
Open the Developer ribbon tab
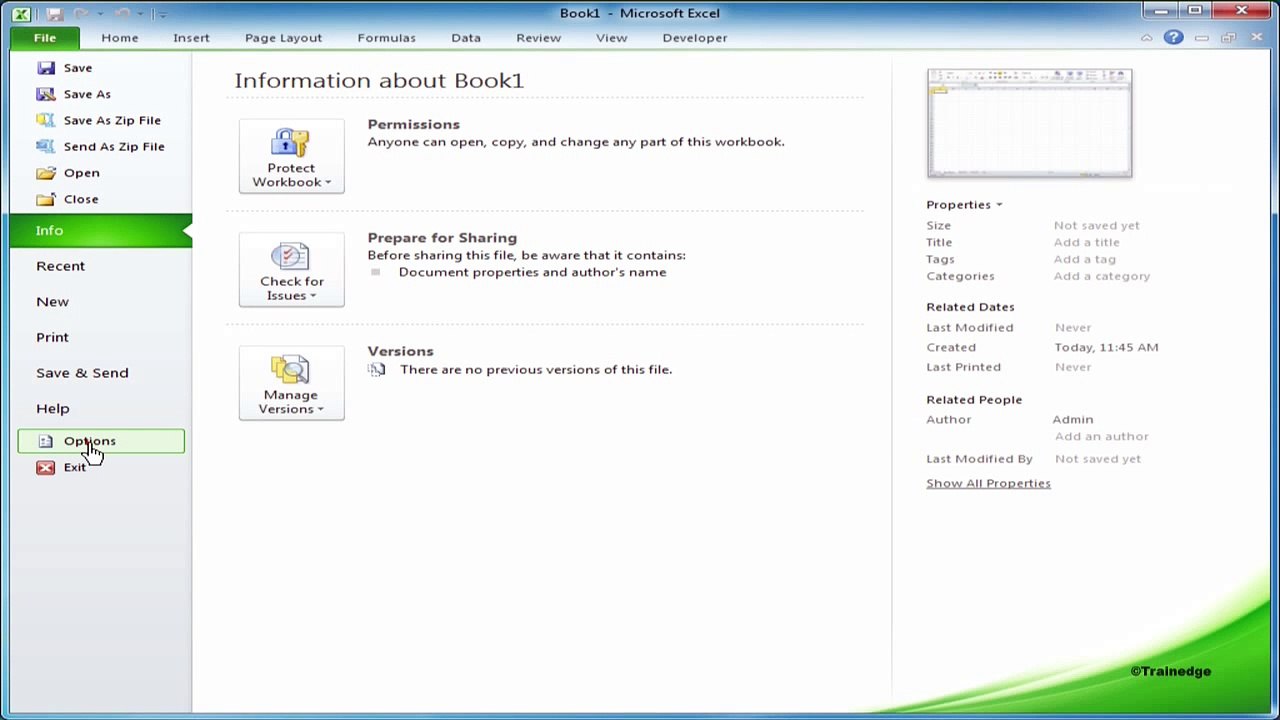click(695, 38)
